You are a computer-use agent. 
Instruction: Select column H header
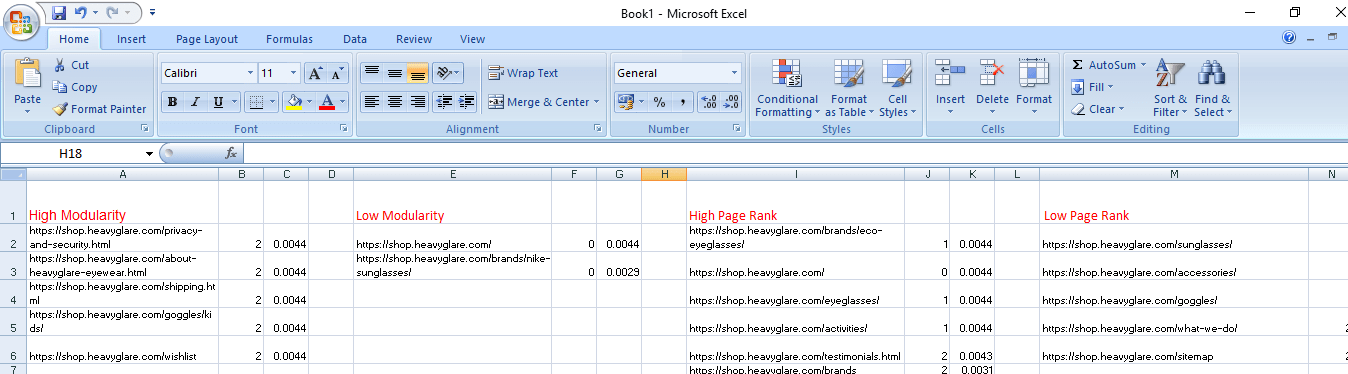(x=664, y=174)
